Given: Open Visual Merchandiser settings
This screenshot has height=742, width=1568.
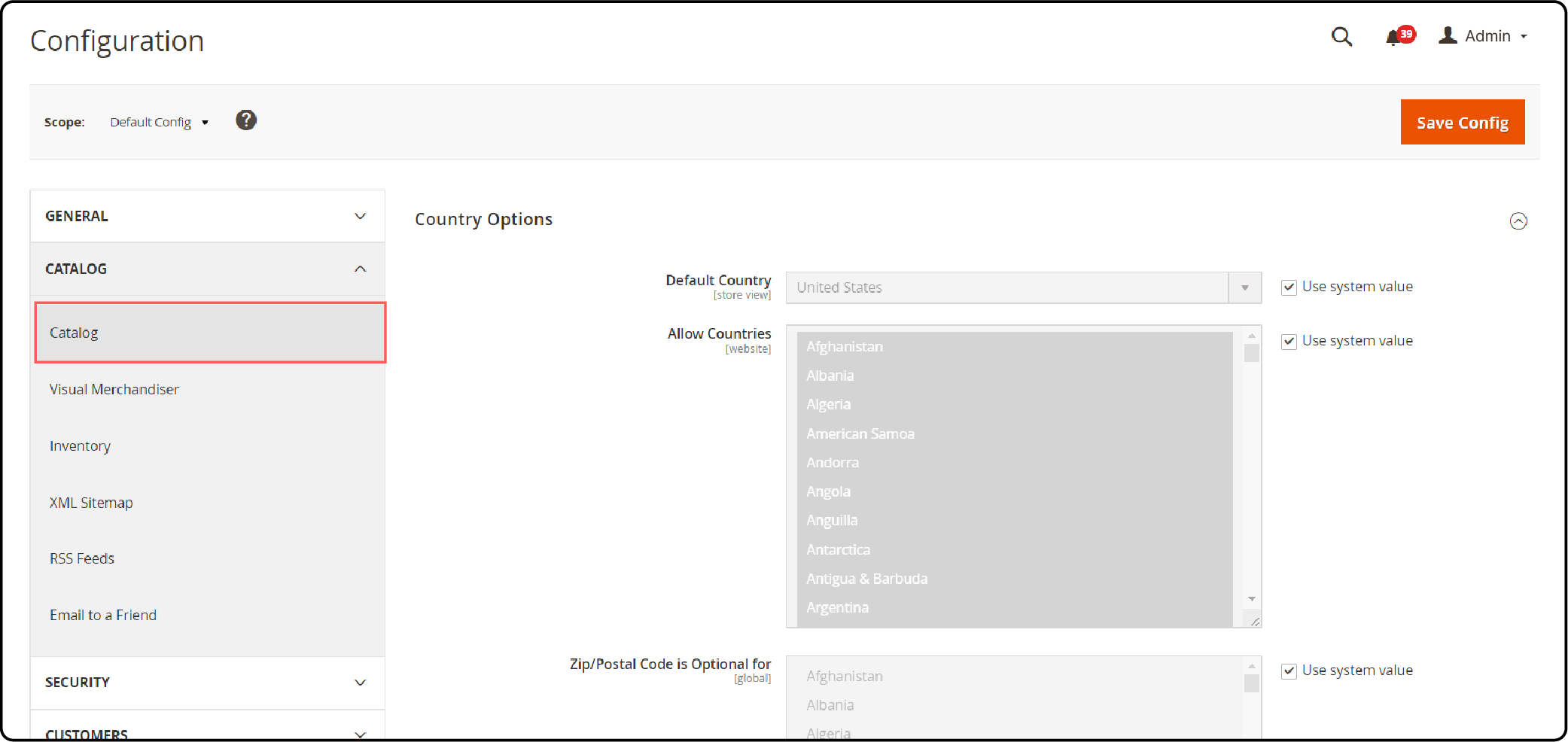Looking at the screenshot, I should [x=114, y=389].
